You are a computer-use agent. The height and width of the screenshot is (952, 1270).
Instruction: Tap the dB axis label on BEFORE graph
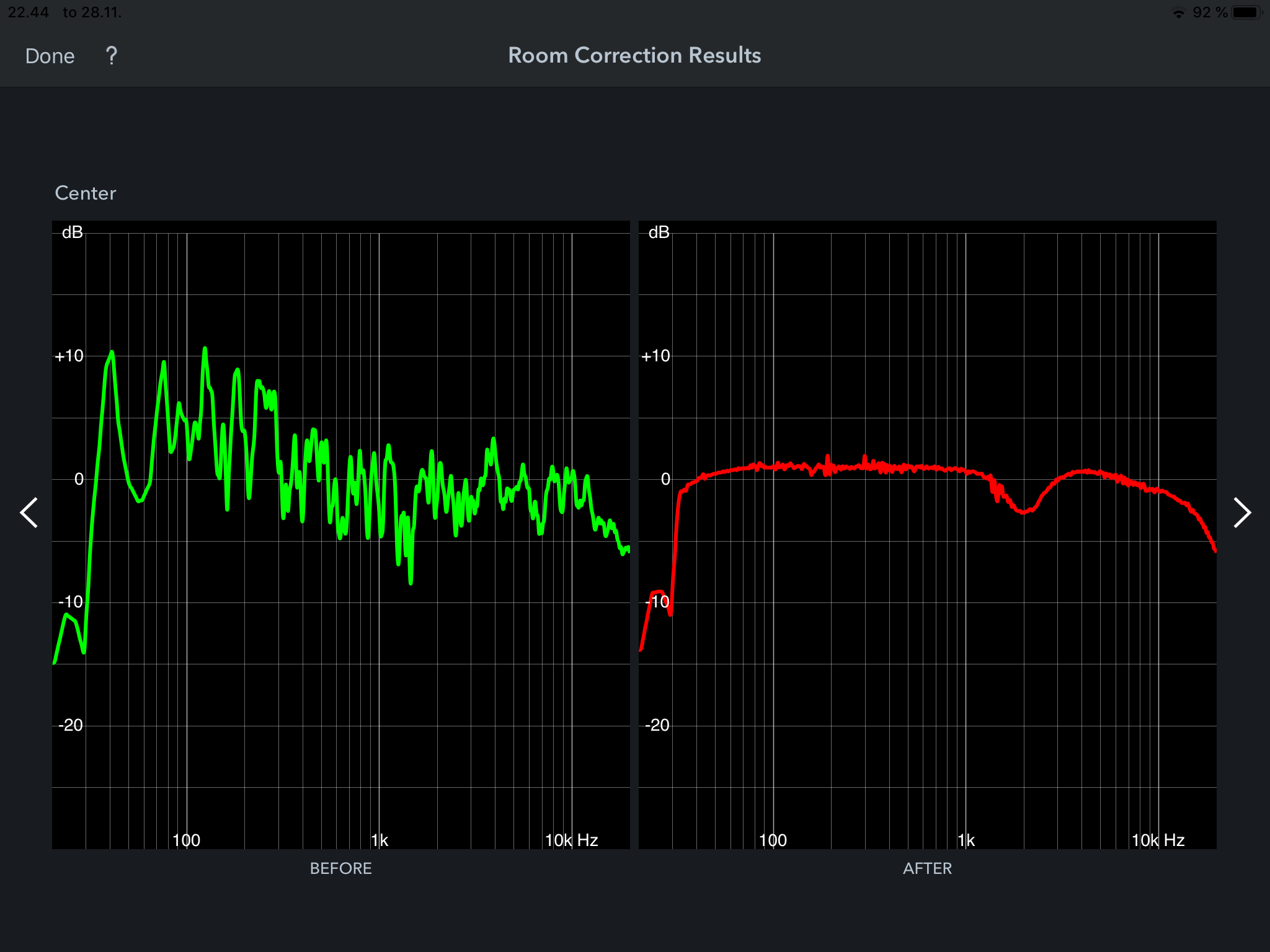click(73, 232)
